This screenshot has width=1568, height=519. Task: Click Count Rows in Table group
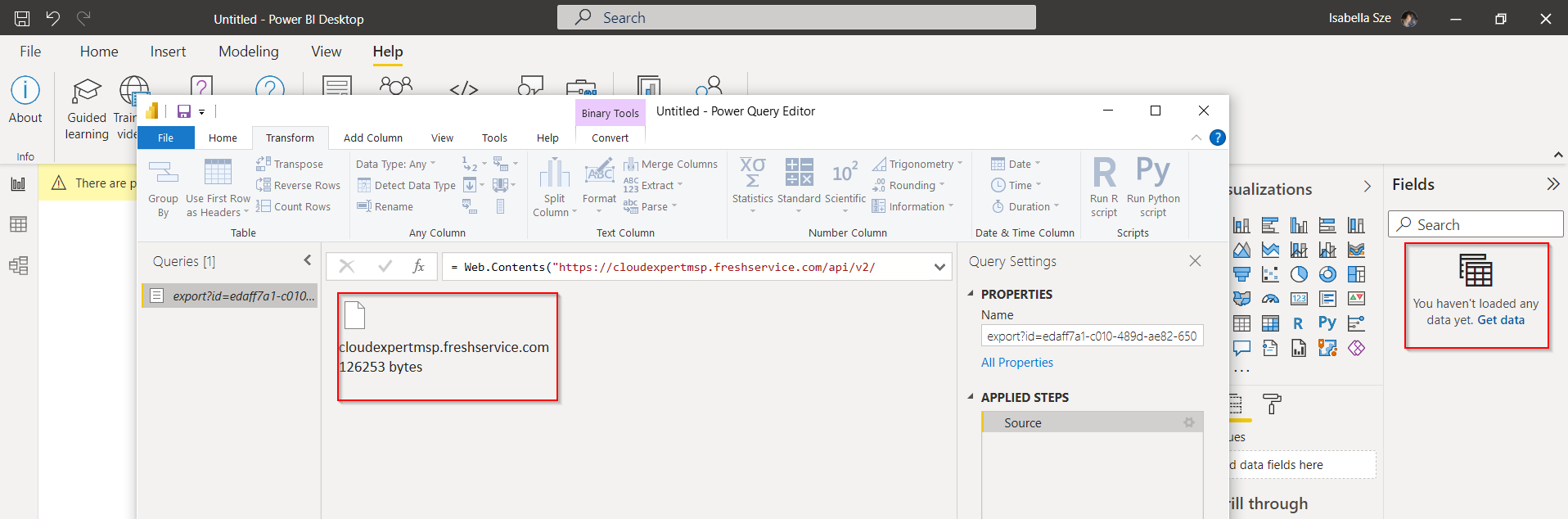coord(293,206)
